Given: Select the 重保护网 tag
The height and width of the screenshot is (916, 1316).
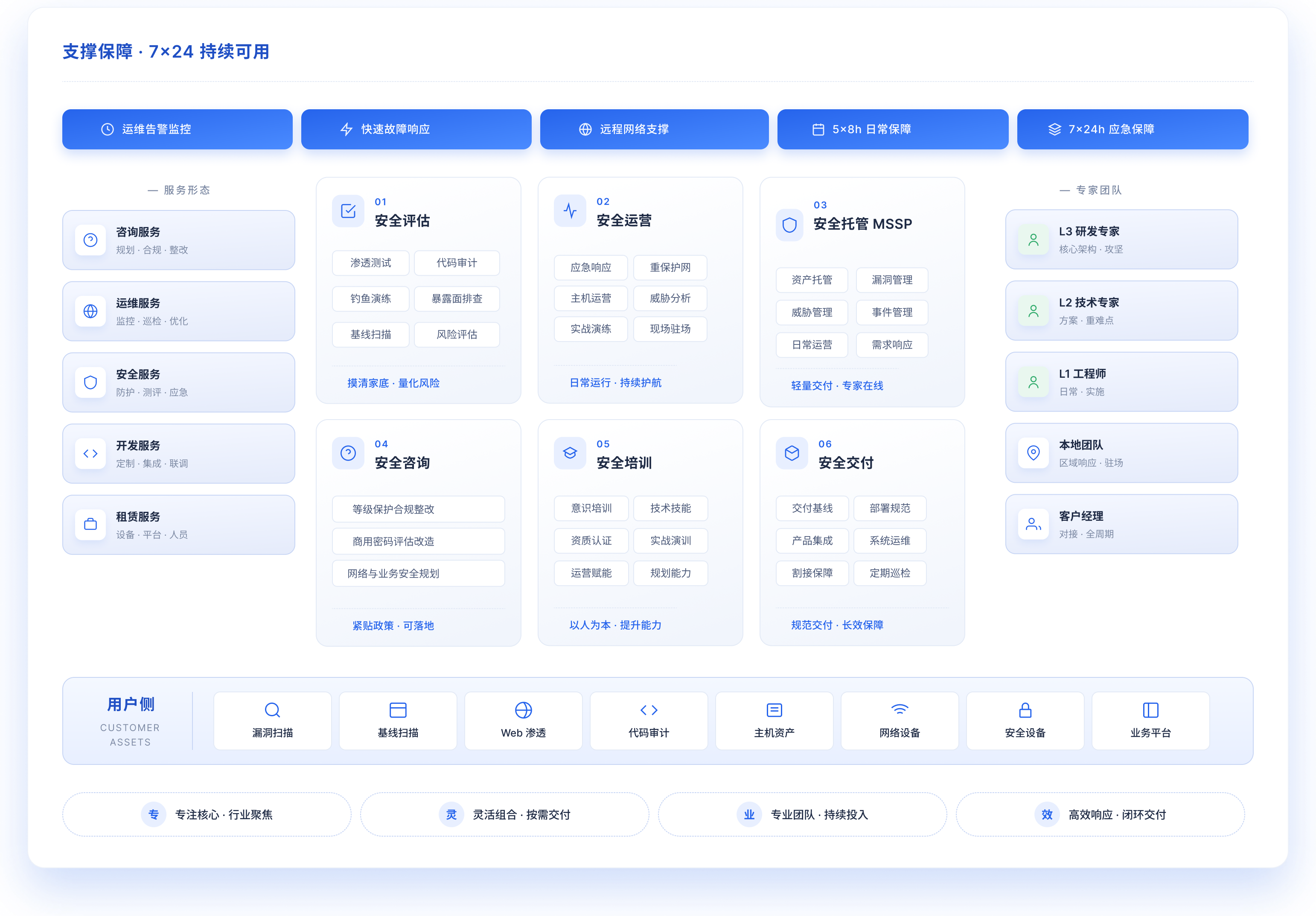Looking at the screenshot, I should (670, 268).
